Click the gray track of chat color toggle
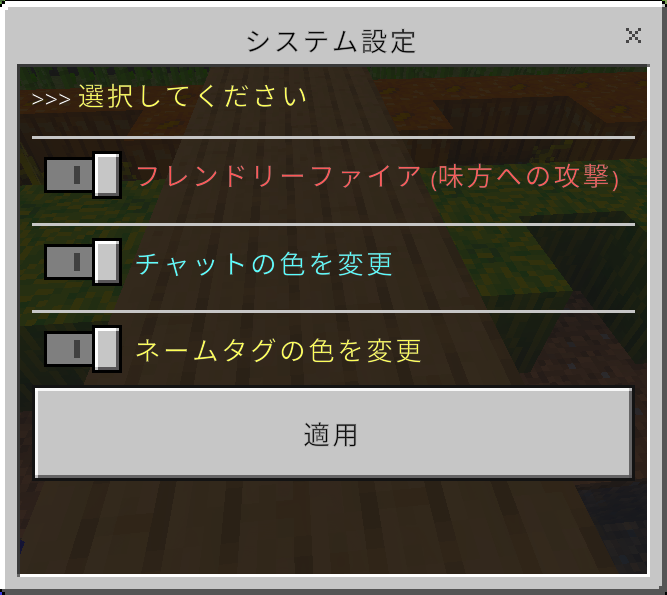 click(69, 262)
